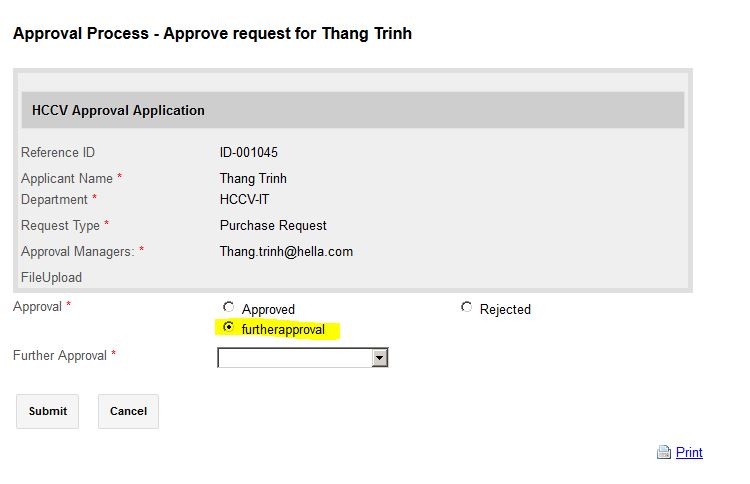Click the Approval Managers field label
This screenshot has height=484, width=750.
coord(78,251)
